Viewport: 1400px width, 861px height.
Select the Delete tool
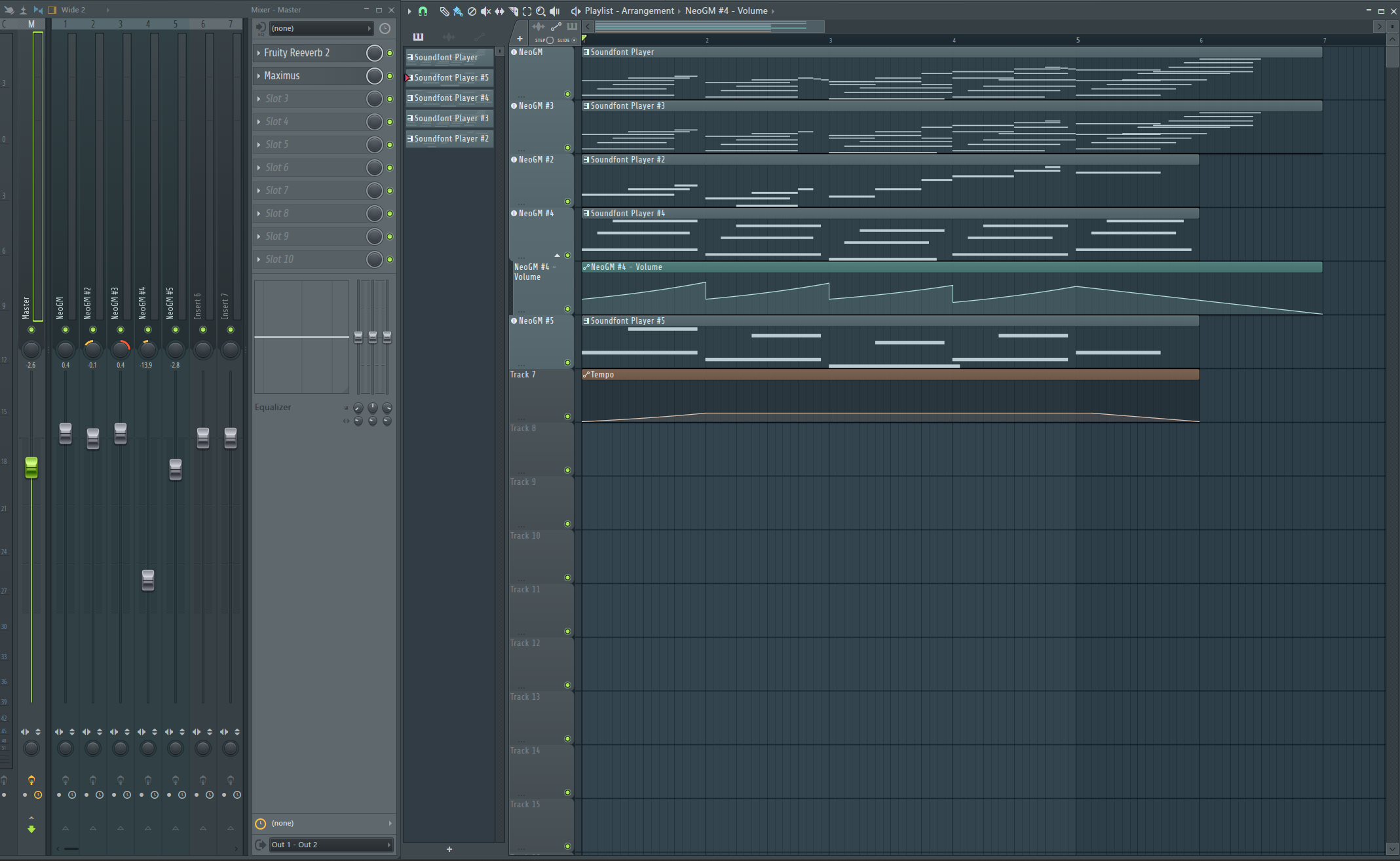pos(472,11)
